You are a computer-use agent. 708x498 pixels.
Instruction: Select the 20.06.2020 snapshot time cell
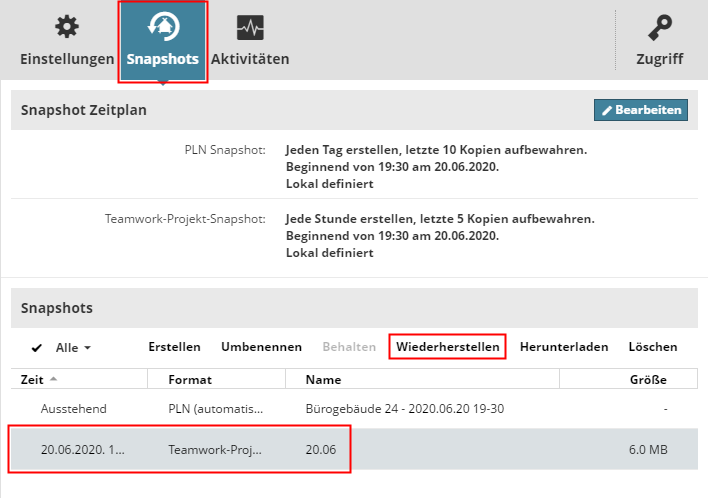(83, 450)
